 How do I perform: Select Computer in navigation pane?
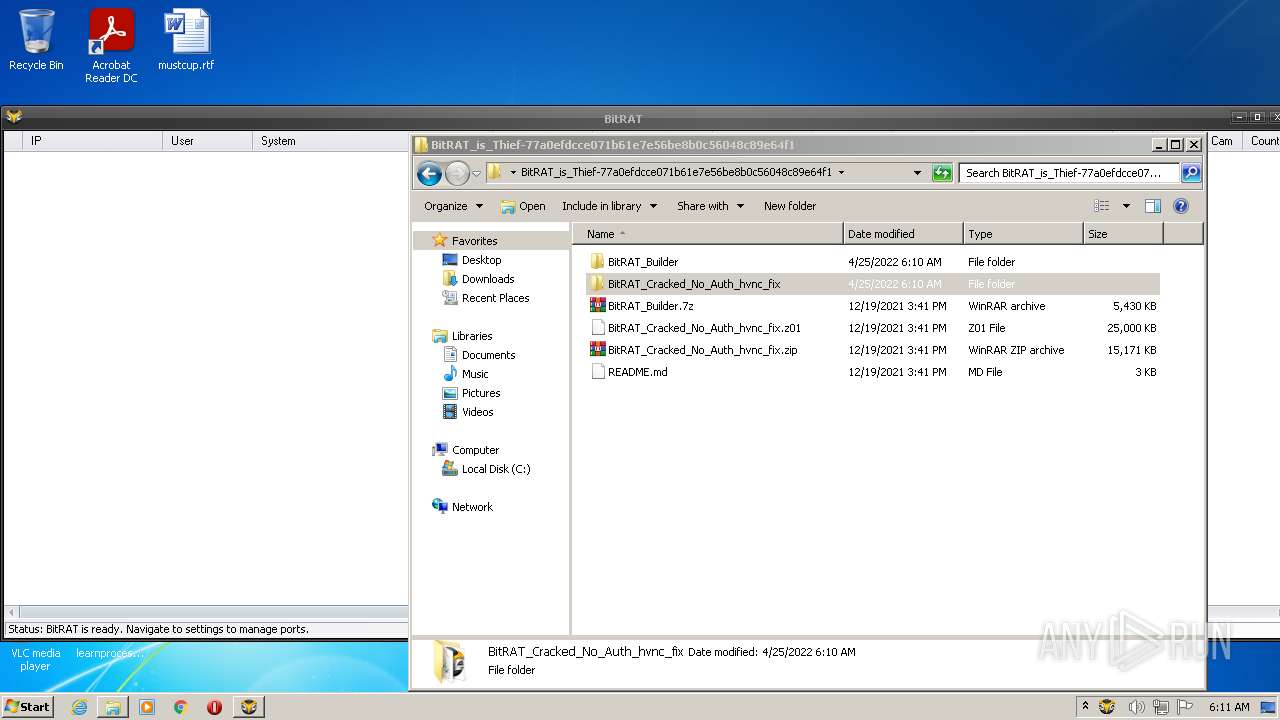pos(475,450)
